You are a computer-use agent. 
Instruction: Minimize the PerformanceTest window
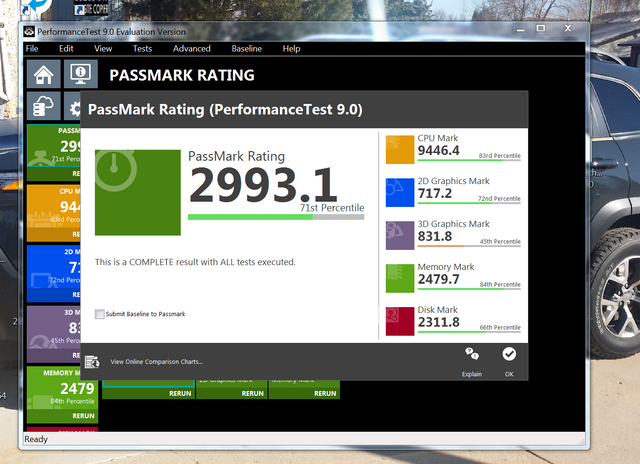coord(520,29)
